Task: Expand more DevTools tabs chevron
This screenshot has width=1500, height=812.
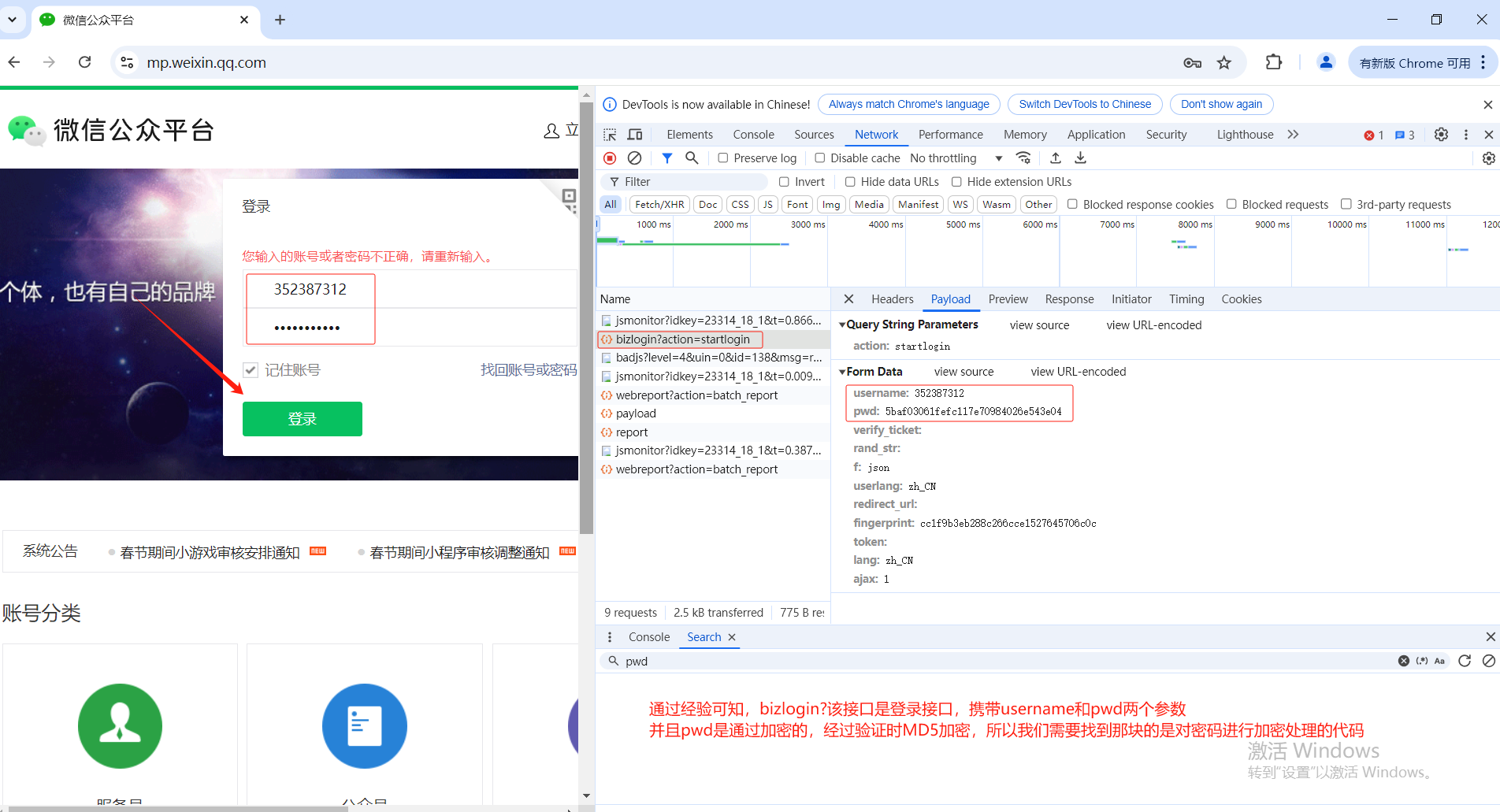Action: point(1293,135)
